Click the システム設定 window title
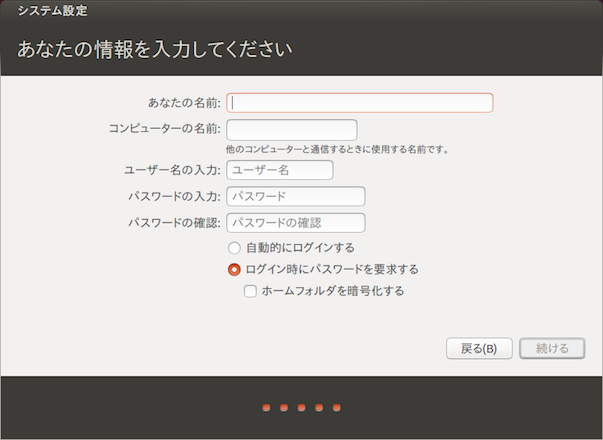Screen dimensions: 603x440 (52, 11)
